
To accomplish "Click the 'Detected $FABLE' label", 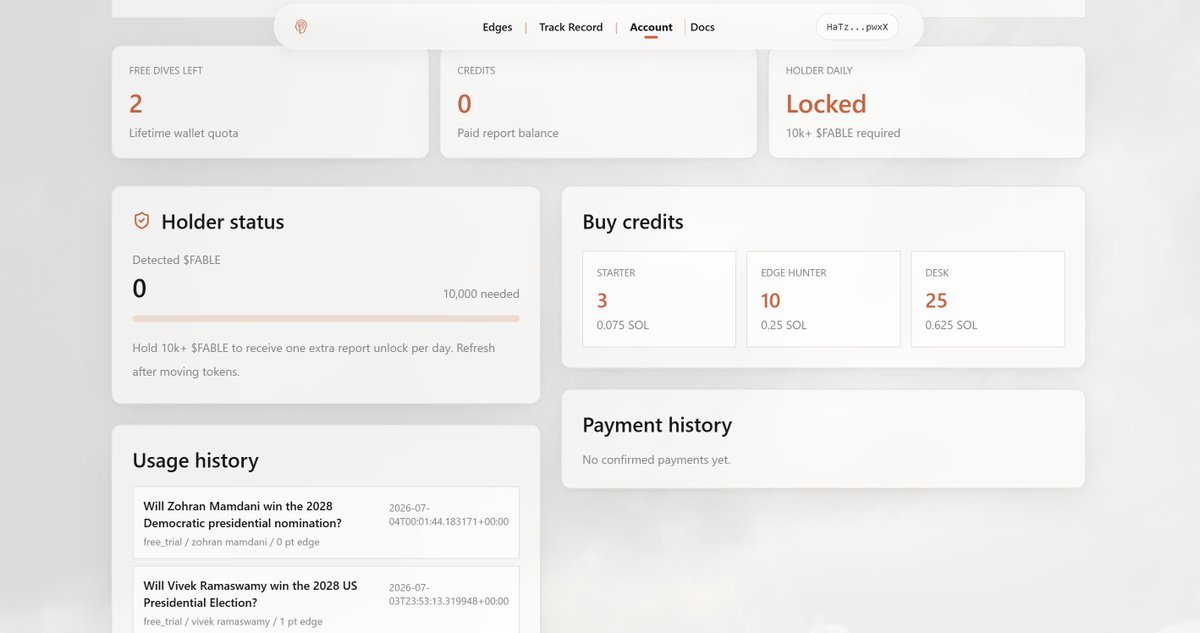I will 176,260.
